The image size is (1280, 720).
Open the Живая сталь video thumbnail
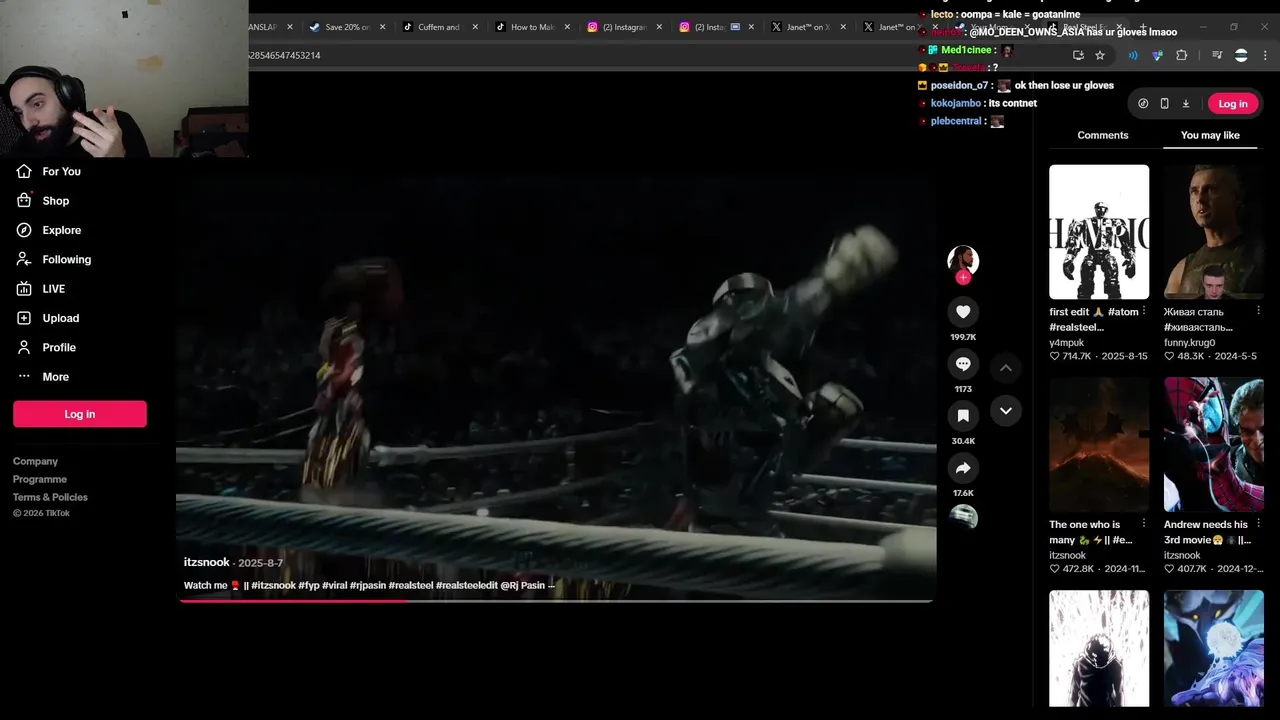[1214, 232]
